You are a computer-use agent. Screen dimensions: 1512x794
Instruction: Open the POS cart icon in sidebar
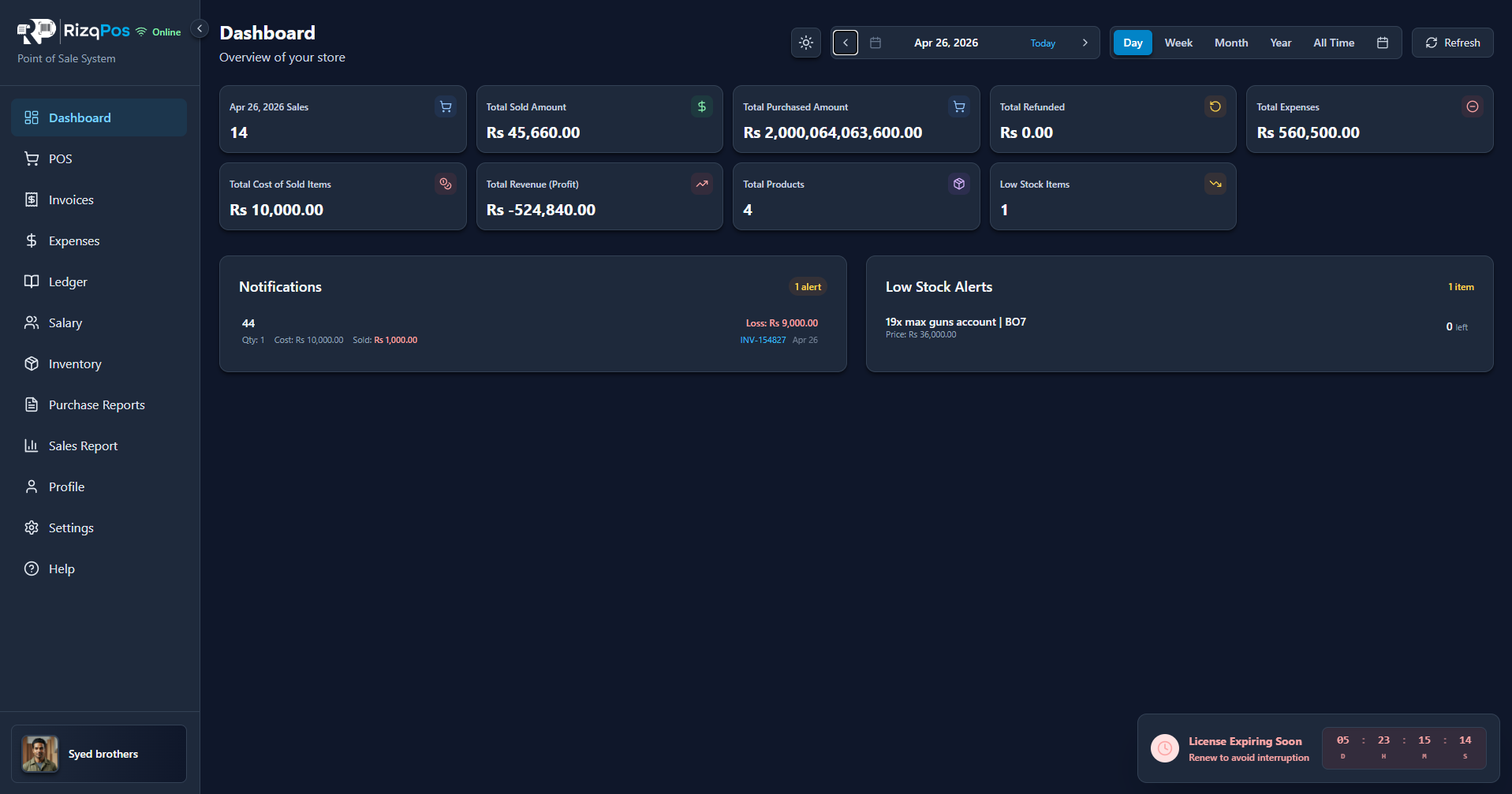[x=32, y=158]
